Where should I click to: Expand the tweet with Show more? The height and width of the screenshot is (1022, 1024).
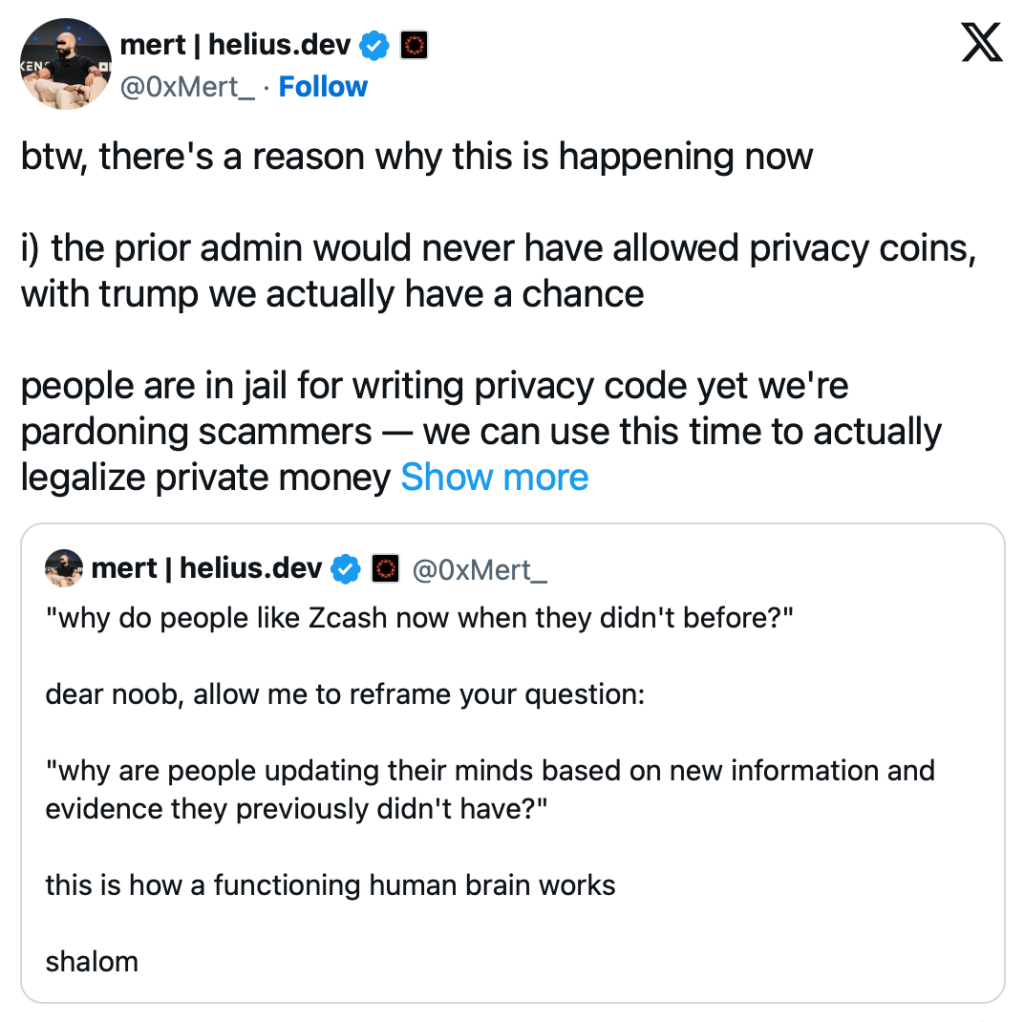click(494, 478)
